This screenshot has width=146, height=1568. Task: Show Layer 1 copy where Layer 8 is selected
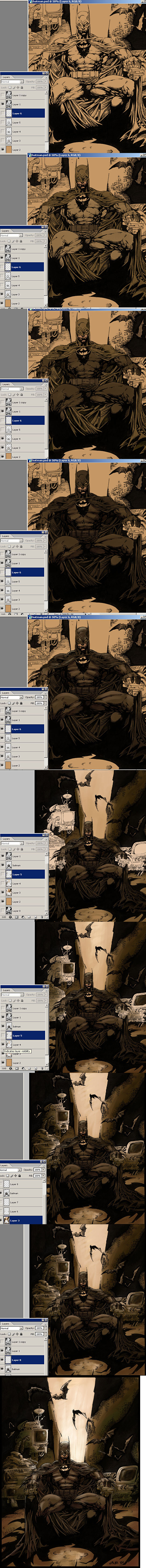click(2, 1342)
